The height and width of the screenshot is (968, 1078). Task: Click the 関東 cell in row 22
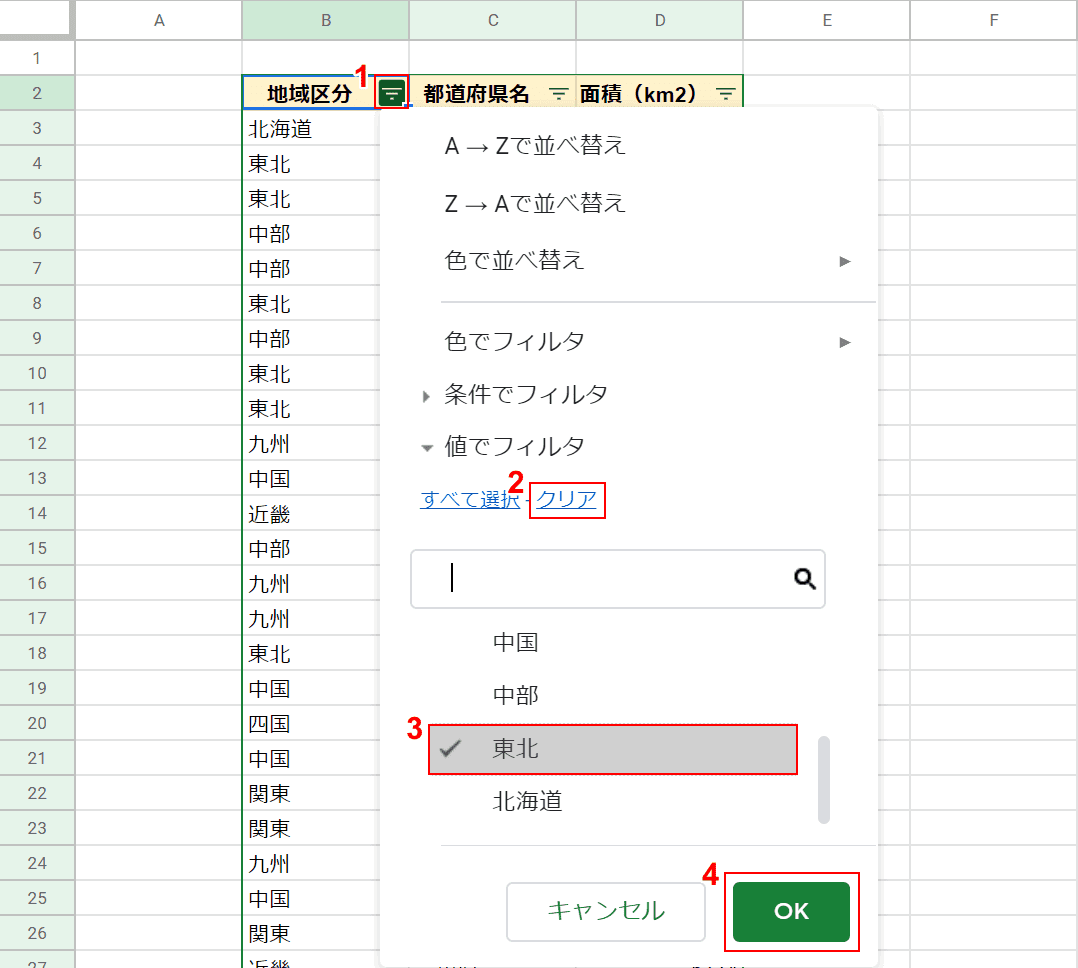[311, 793]
